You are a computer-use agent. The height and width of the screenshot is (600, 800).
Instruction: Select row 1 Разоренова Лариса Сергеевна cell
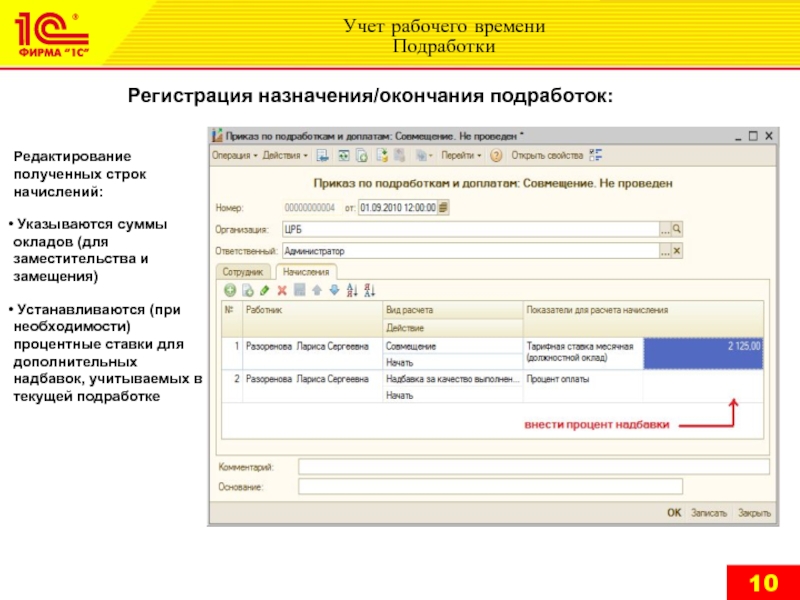pyautogui.click(x=312, y=353)
